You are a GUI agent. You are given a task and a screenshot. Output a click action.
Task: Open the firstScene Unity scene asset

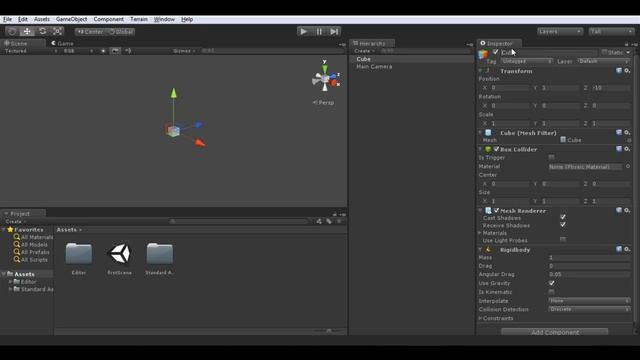pyautogui.click(x=120, y=254)
